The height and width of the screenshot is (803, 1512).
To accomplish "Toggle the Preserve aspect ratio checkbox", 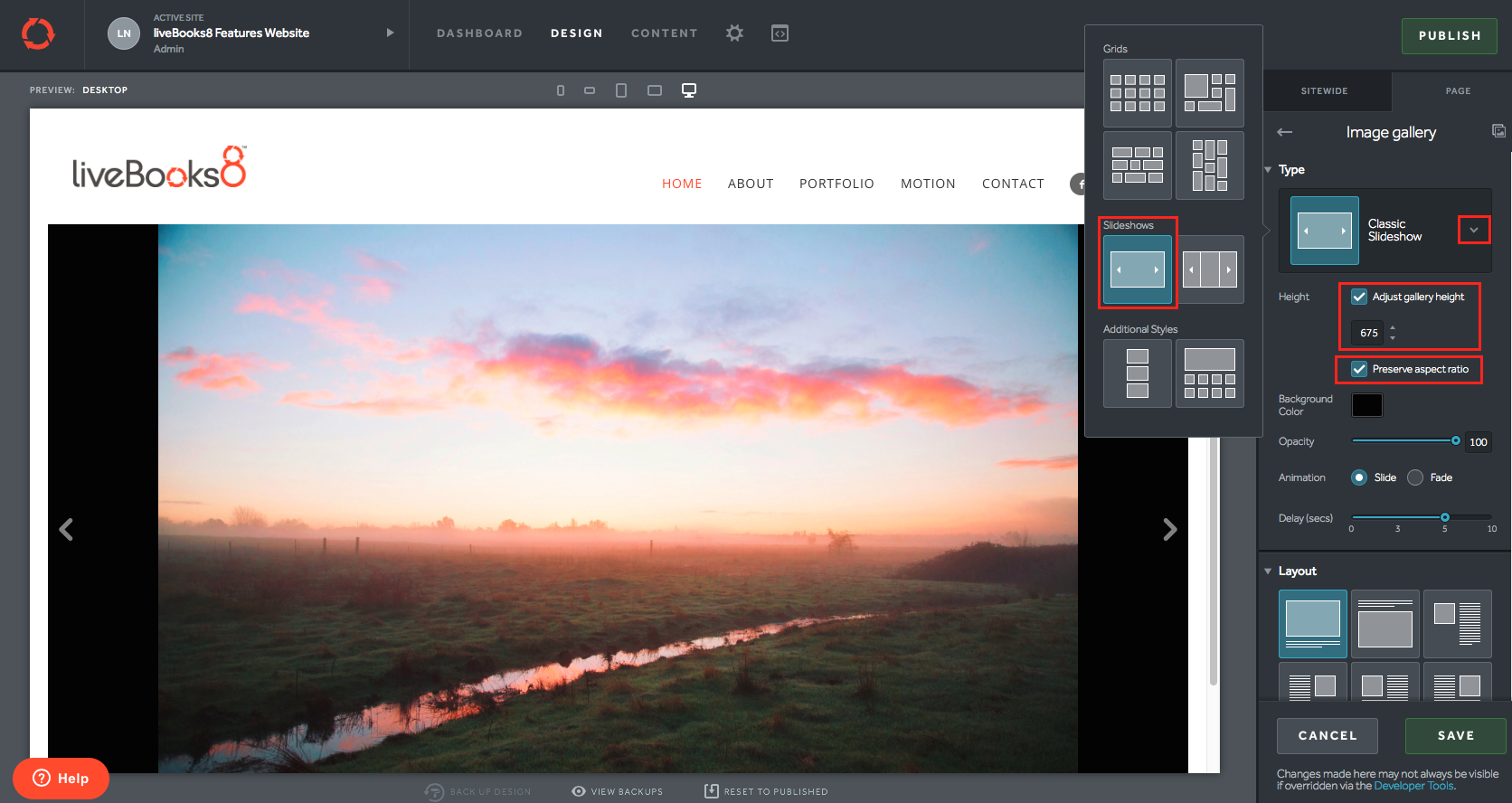I will [x=1358, y=369].
